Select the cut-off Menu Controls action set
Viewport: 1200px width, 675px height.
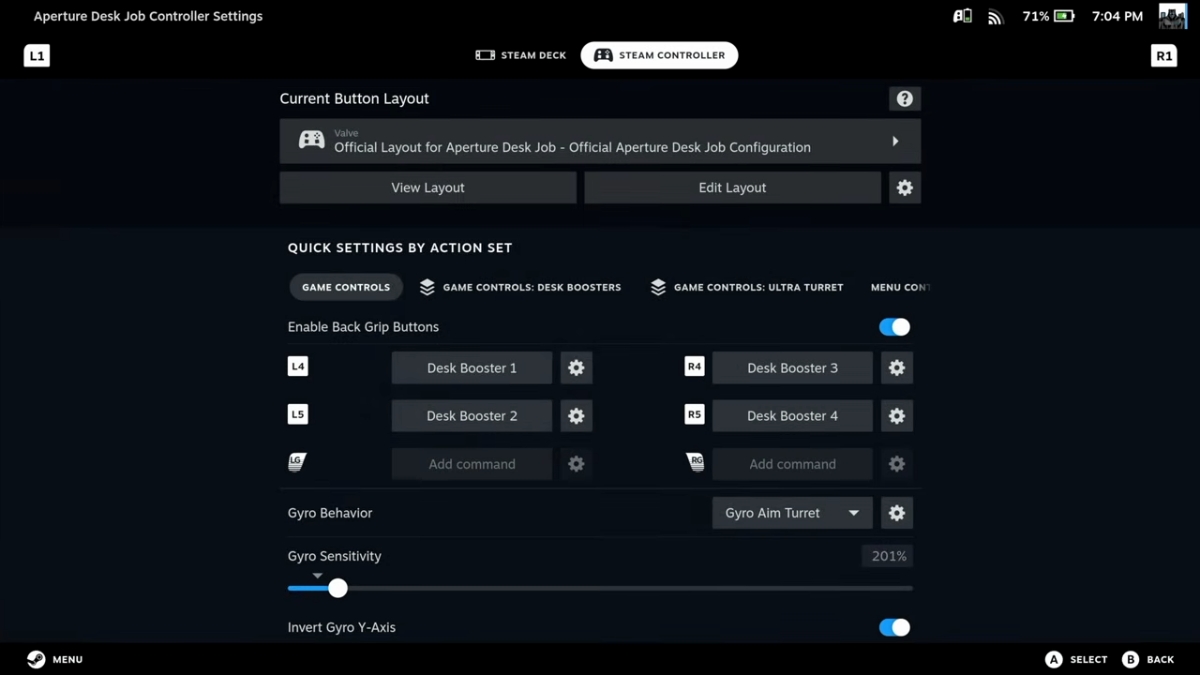(898, 287)
